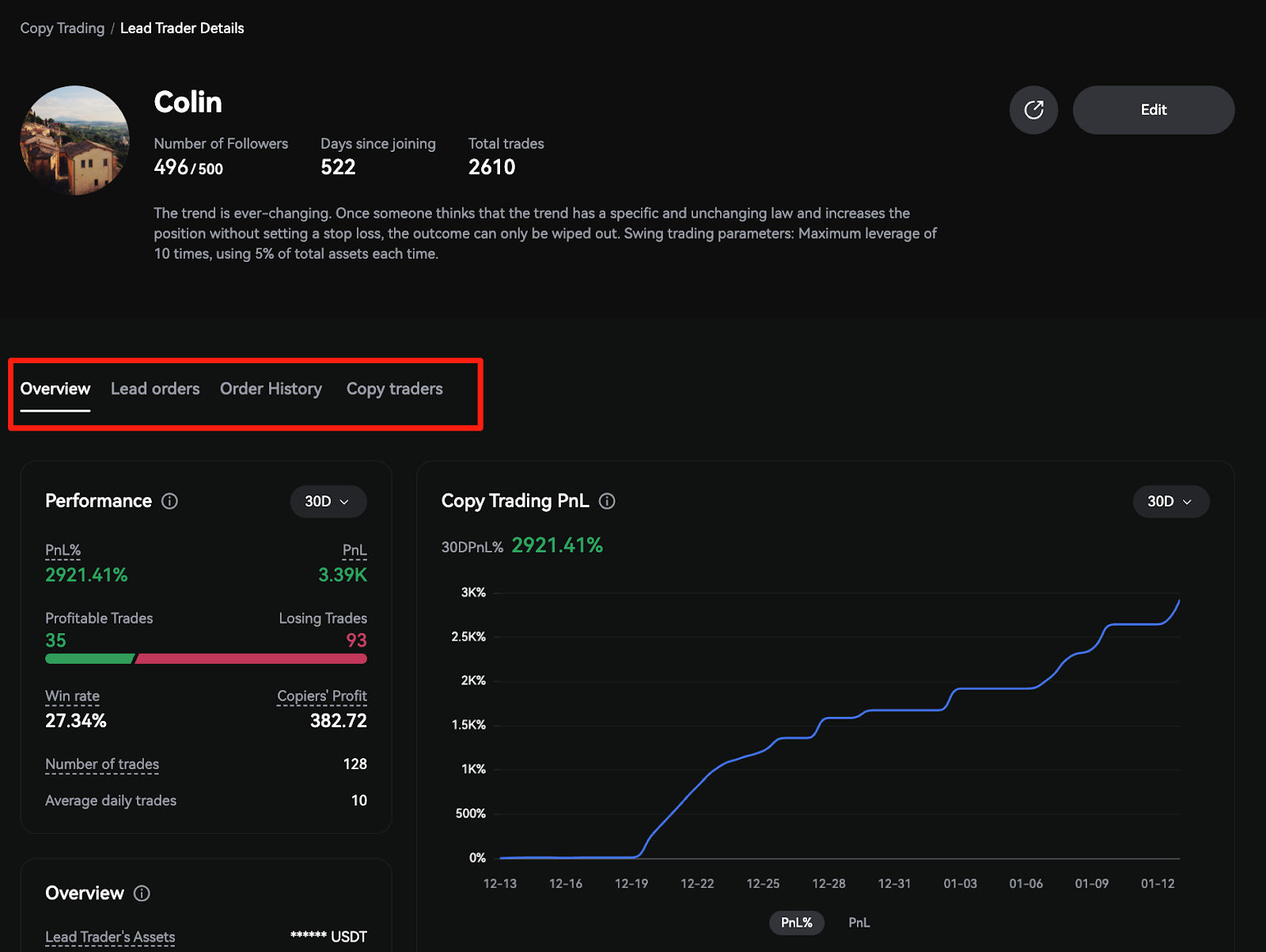The height and width of the screenshot is (952, 1266).
Task: Switch chart to PnL view
Action: [859, 923]
